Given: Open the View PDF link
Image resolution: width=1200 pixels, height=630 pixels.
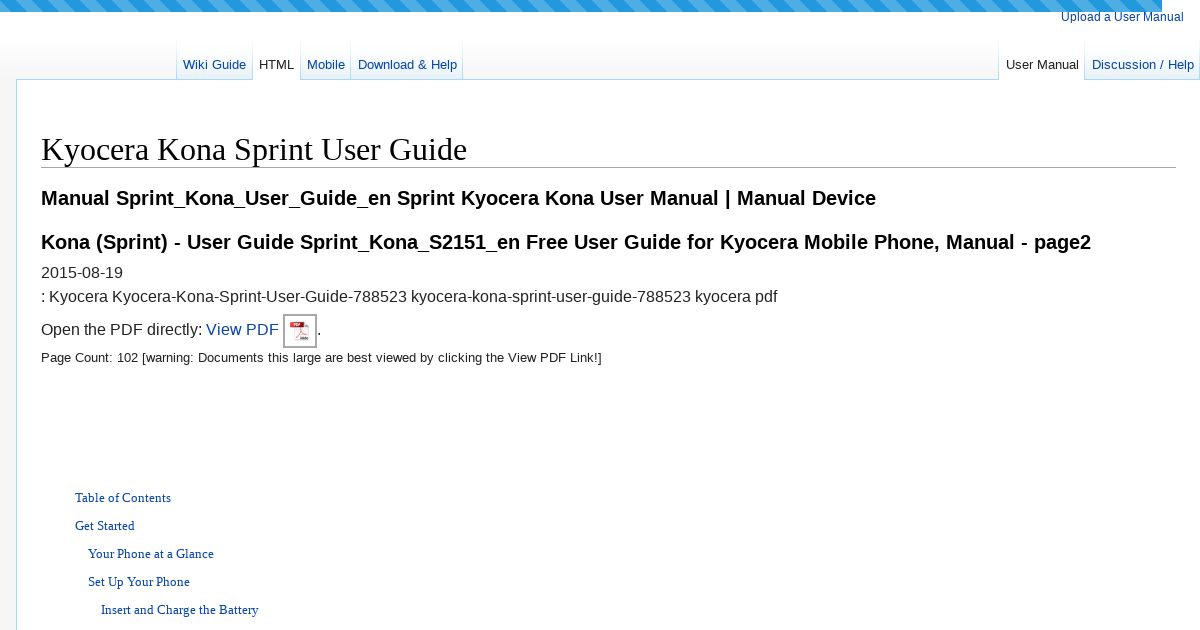Looking at the screenshot, I should click(x=242, y=330).
